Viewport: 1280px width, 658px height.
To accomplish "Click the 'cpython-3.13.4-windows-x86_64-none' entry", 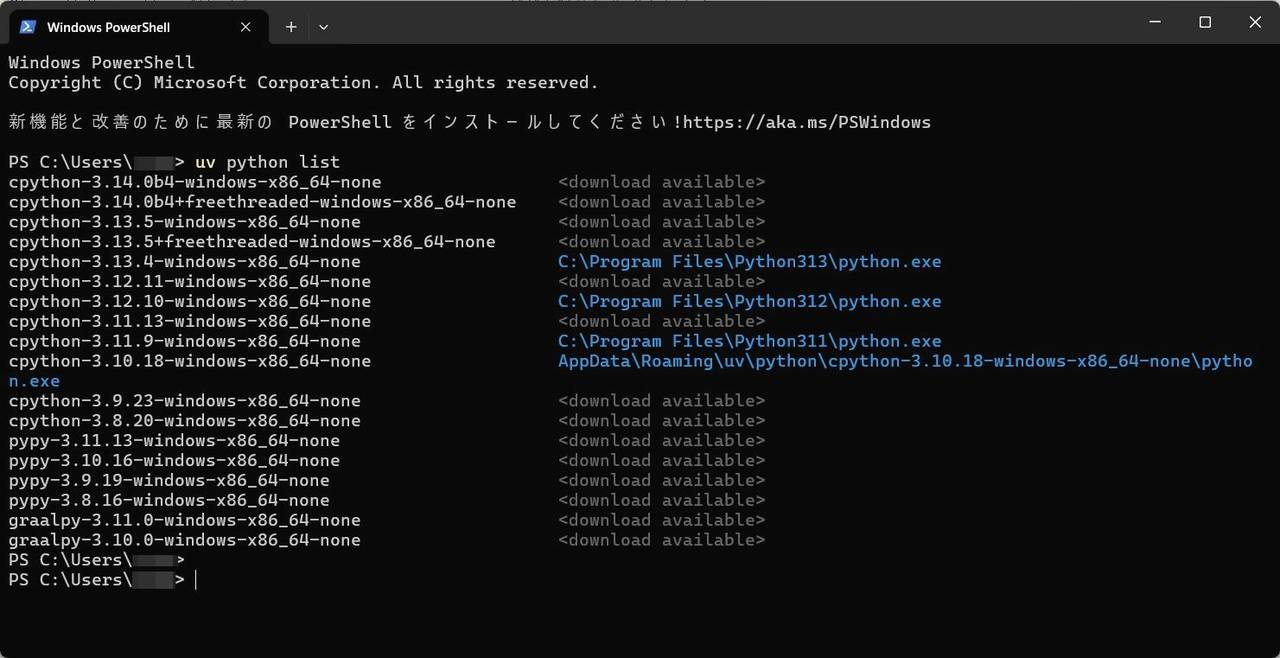I will tap(184, 262).
